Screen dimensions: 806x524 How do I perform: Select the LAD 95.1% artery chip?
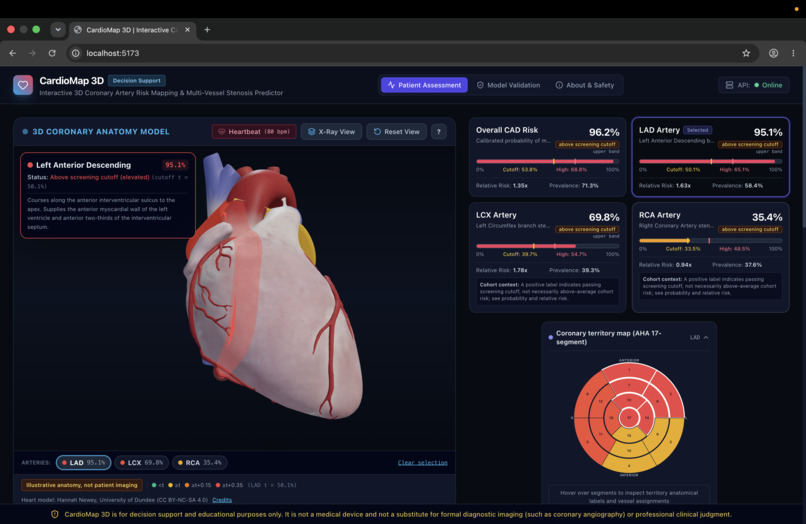click(83, 462)
